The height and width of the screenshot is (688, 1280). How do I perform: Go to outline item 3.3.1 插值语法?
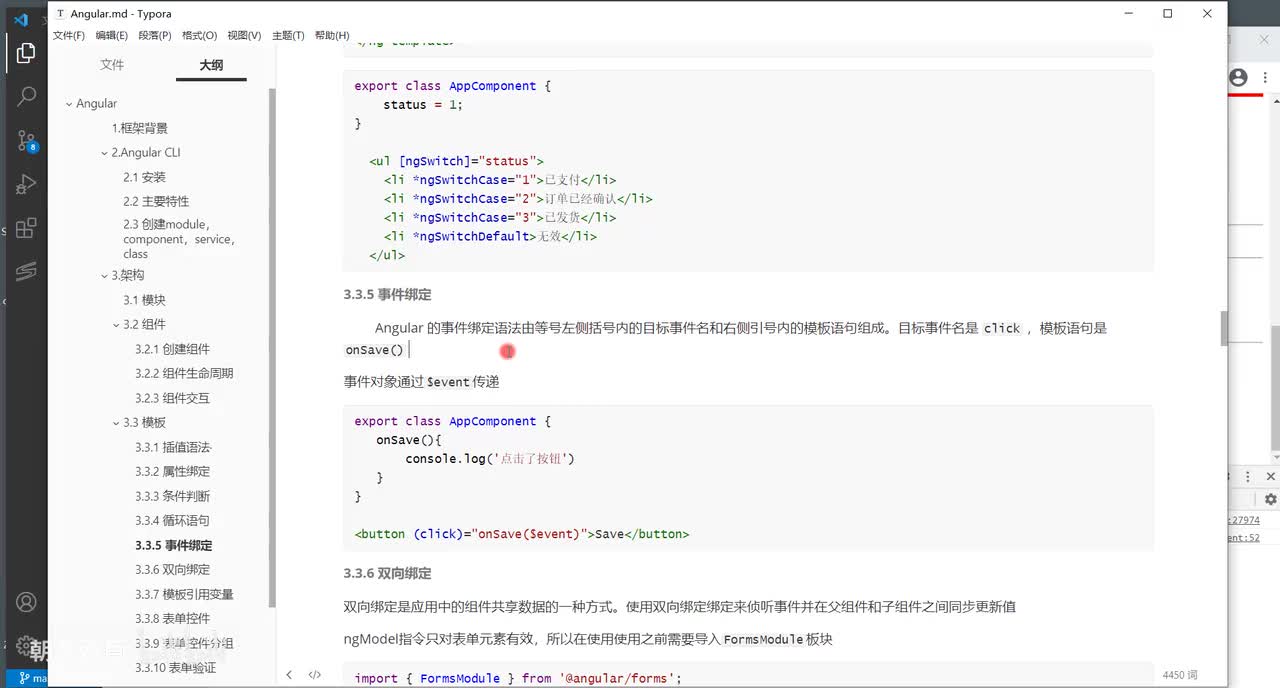coord(173,447)
